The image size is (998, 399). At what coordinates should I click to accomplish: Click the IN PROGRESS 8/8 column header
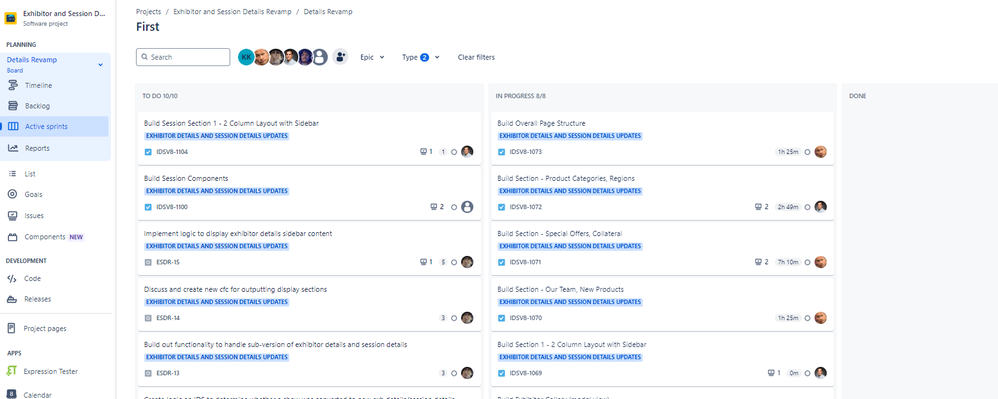521,96
